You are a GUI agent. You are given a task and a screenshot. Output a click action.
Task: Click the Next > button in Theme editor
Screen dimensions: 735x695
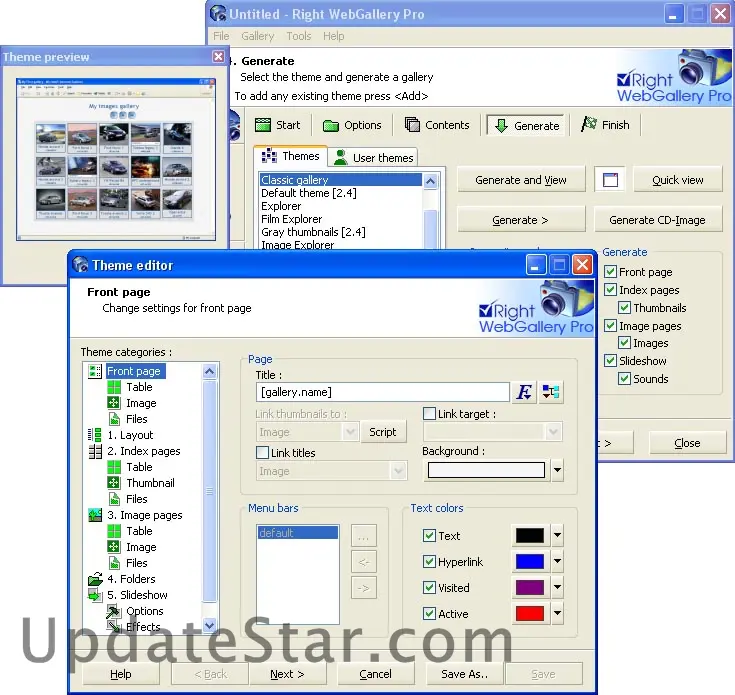pyautogui.click(x=287, y=674)
